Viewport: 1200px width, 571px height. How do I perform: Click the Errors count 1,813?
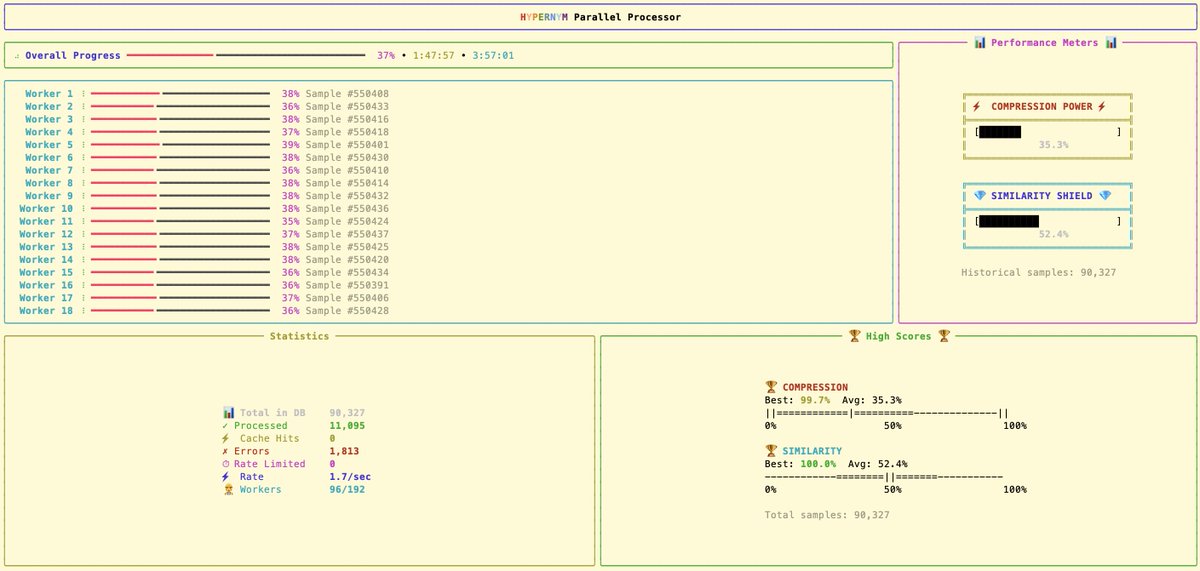click(x=344, y=451)
